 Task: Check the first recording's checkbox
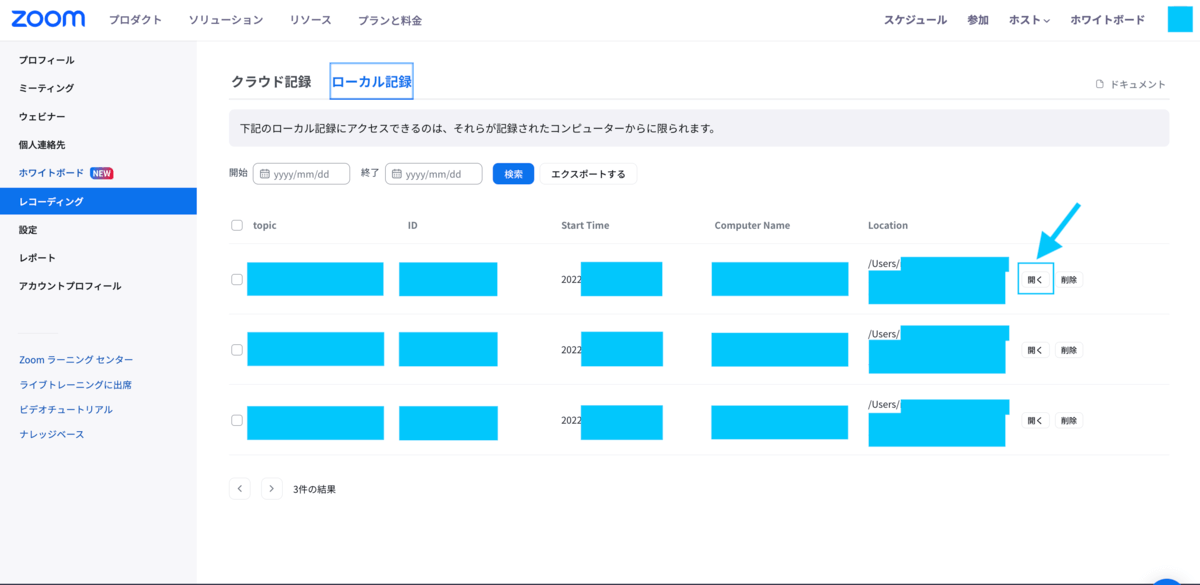(x=237, y=279)
